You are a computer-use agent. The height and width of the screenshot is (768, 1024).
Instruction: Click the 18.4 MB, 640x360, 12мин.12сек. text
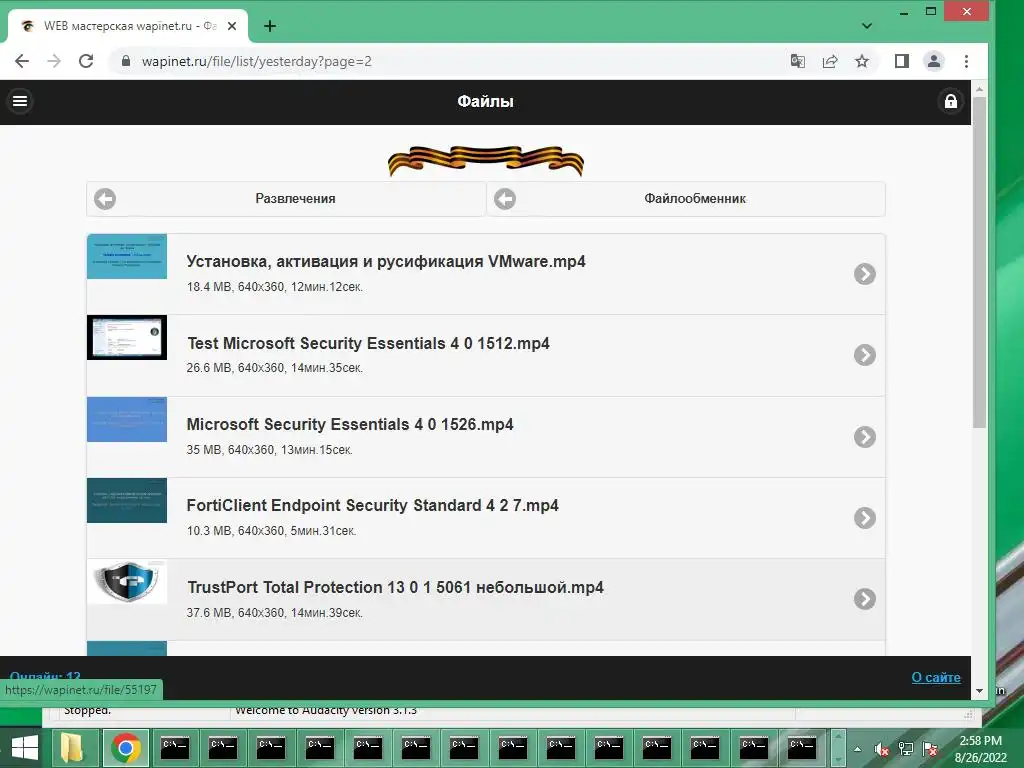click(274, 287)
